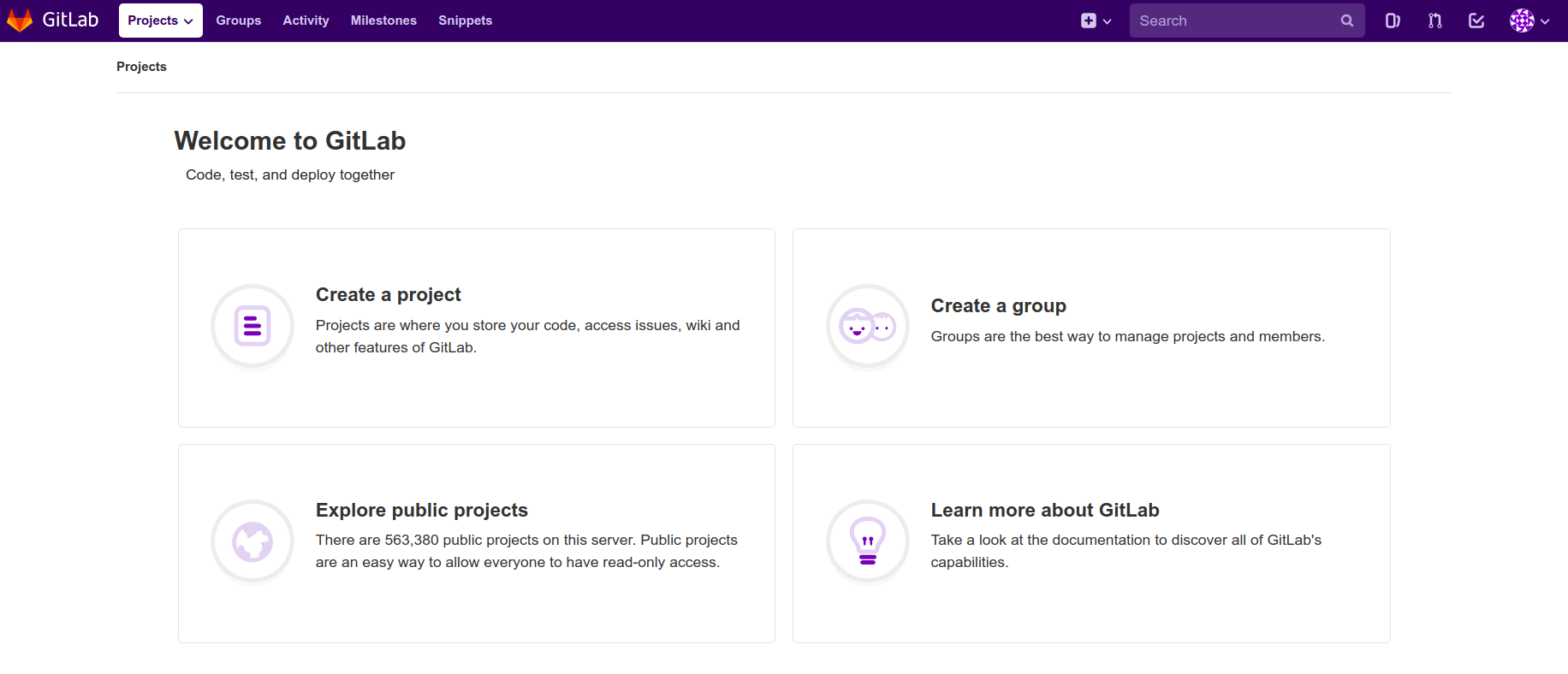Click Learn more about GitLab heading
This screenshot has height=674, width=1568.
tap(1044, 510)
